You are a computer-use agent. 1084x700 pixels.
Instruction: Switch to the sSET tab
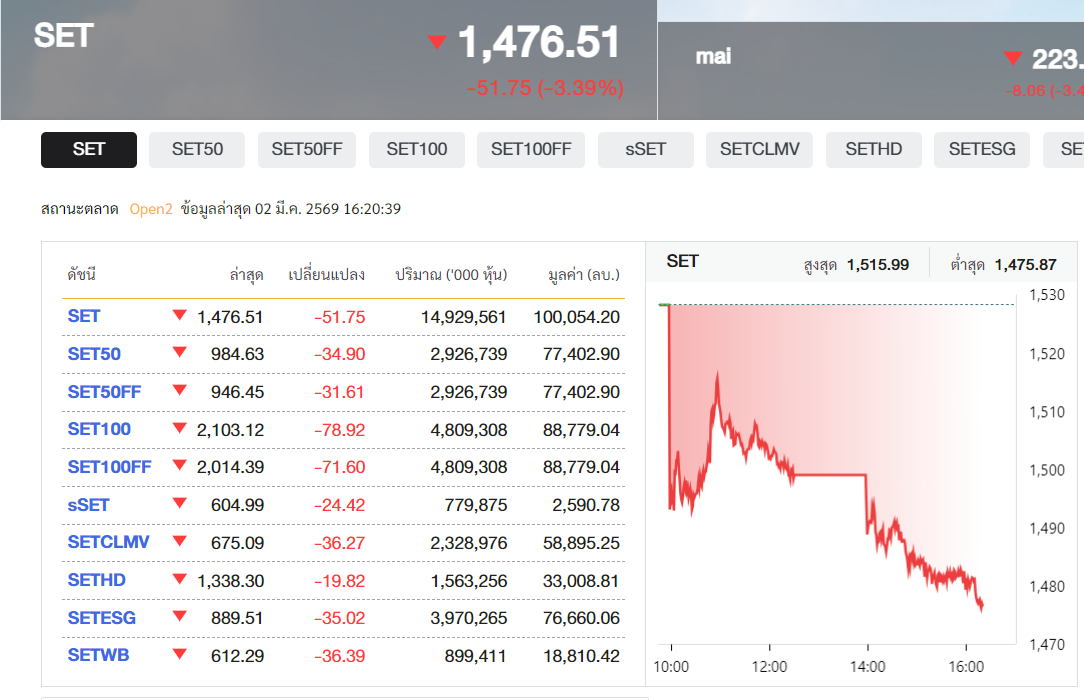pyautogui.click(x=645, y=150)
